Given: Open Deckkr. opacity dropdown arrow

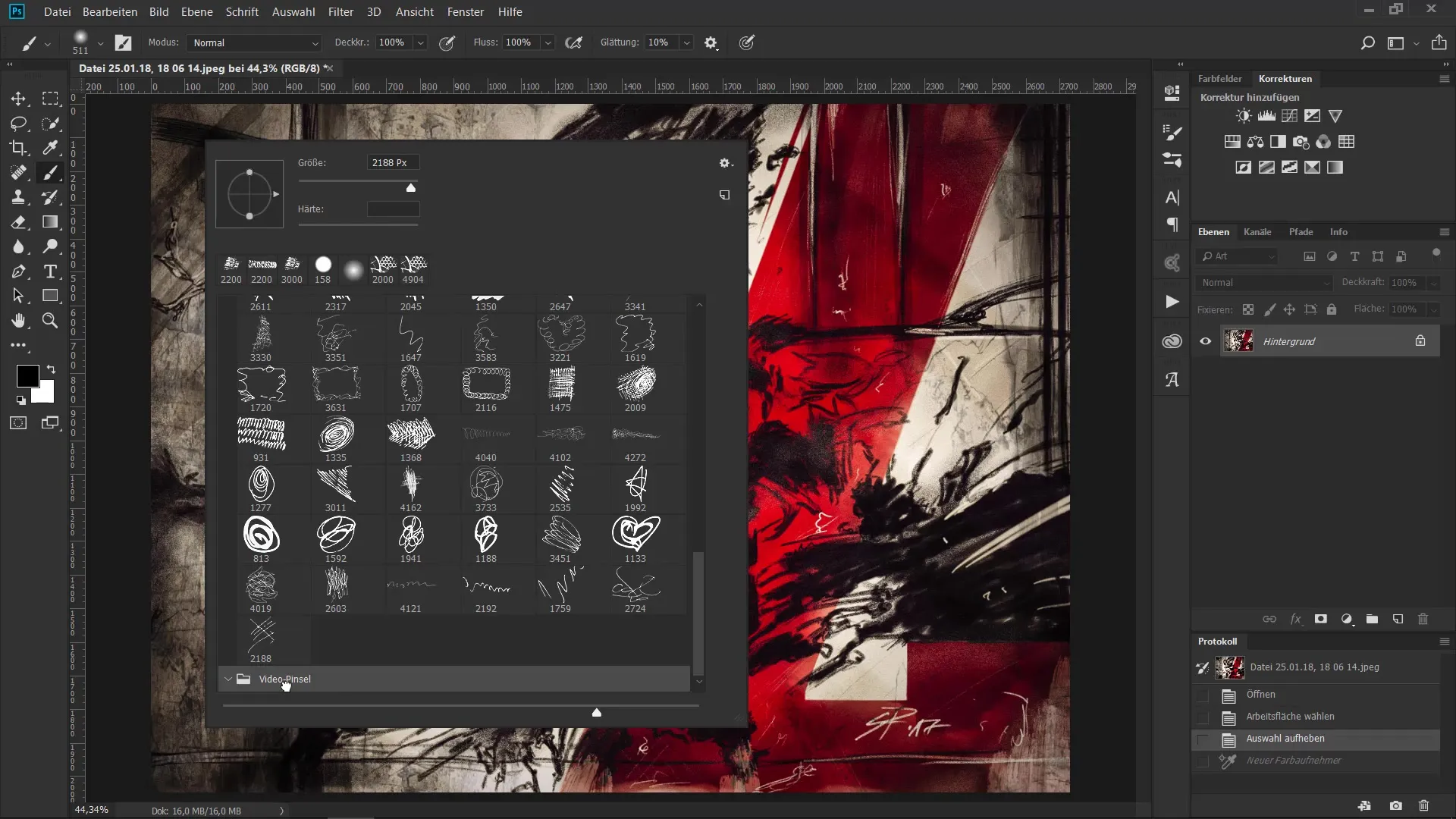Looking at the screenshot, I should point(421,43).
